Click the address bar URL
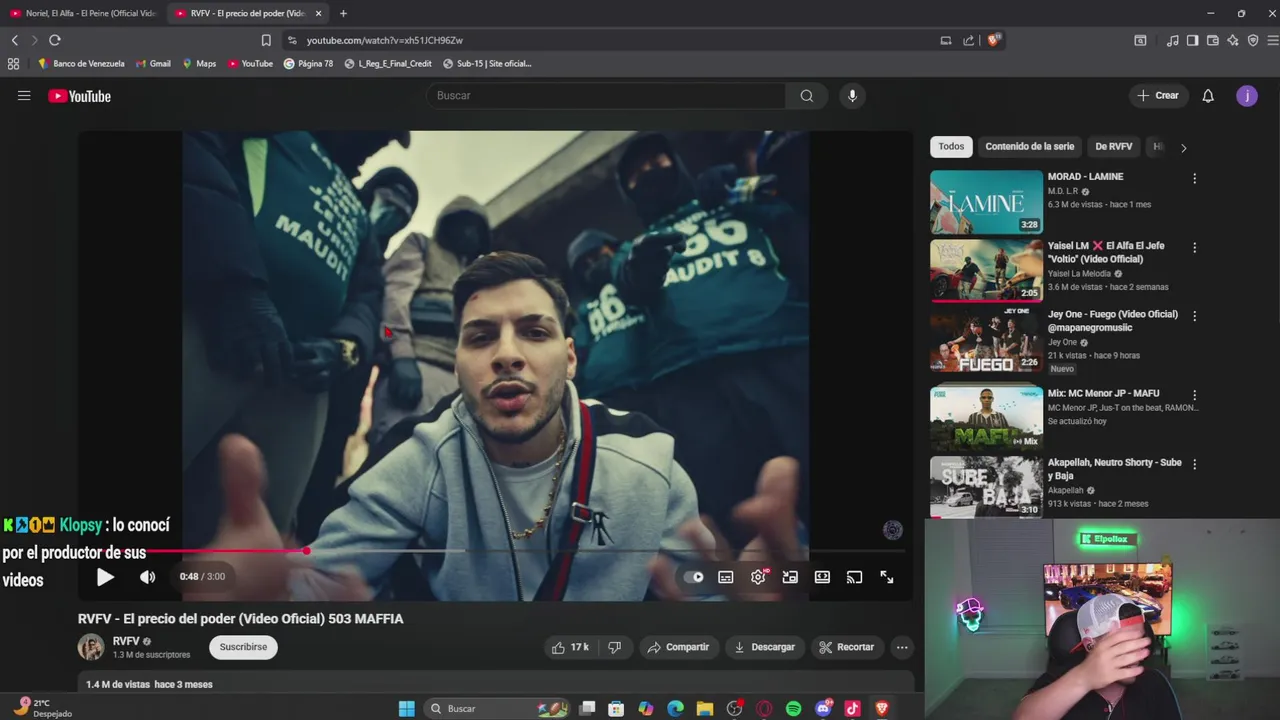The height and width of the screenshot is (720, 1280). point(385,40)
